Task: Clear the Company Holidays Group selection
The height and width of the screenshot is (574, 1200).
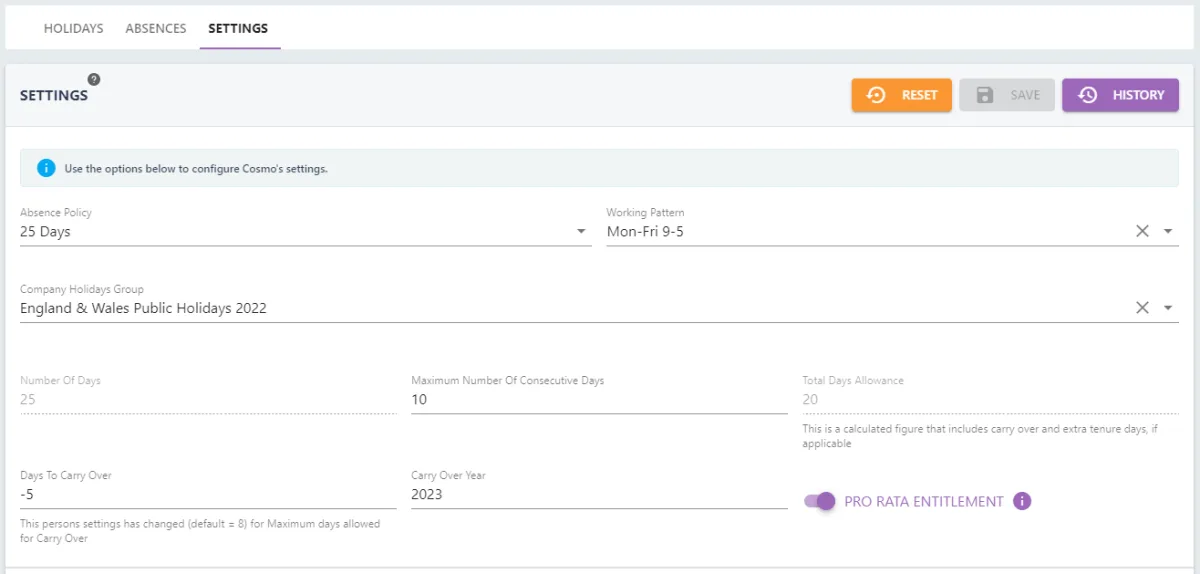Action: [x=1142, y=308]
